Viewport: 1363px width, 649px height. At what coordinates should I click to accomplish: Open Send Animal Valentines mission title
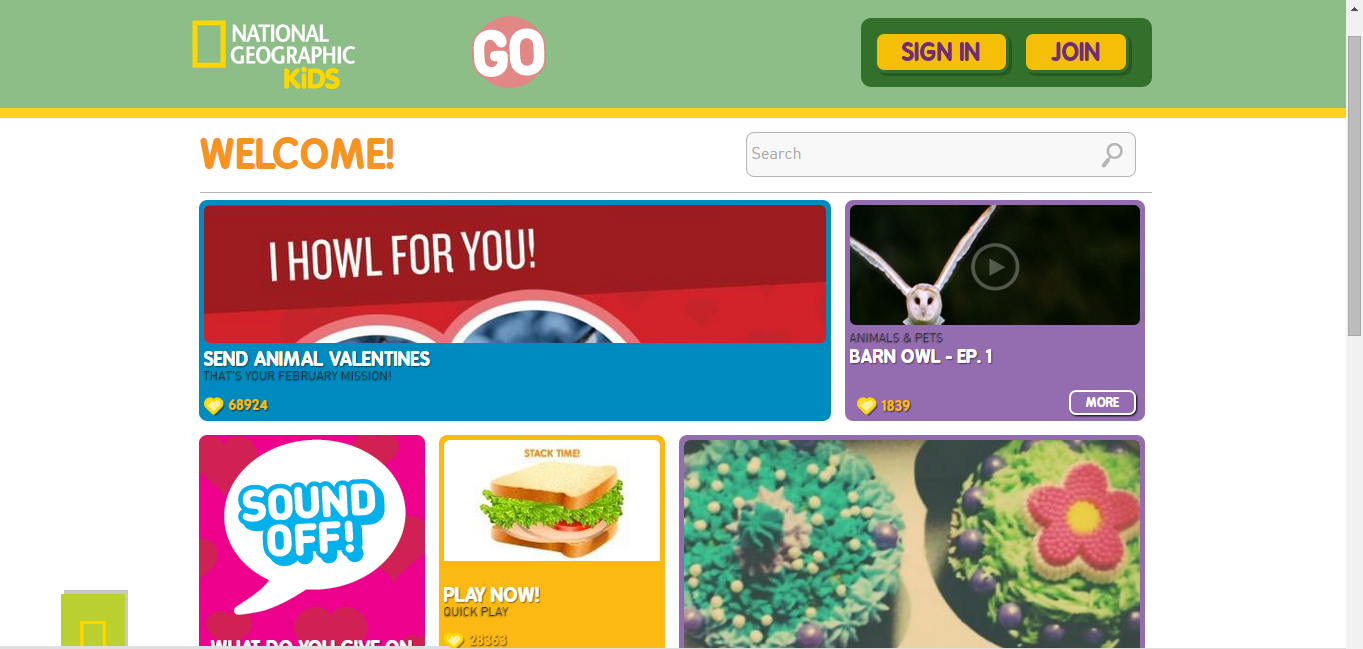click(x=316, y=359)
